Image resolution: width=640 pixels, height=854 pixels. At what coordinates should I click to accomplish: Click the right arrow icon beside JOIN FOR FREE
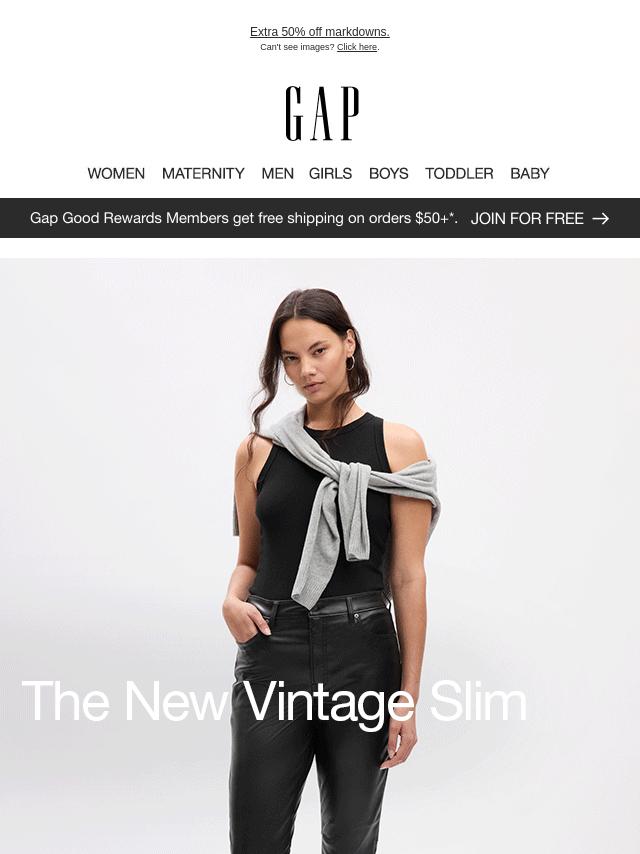600,218
